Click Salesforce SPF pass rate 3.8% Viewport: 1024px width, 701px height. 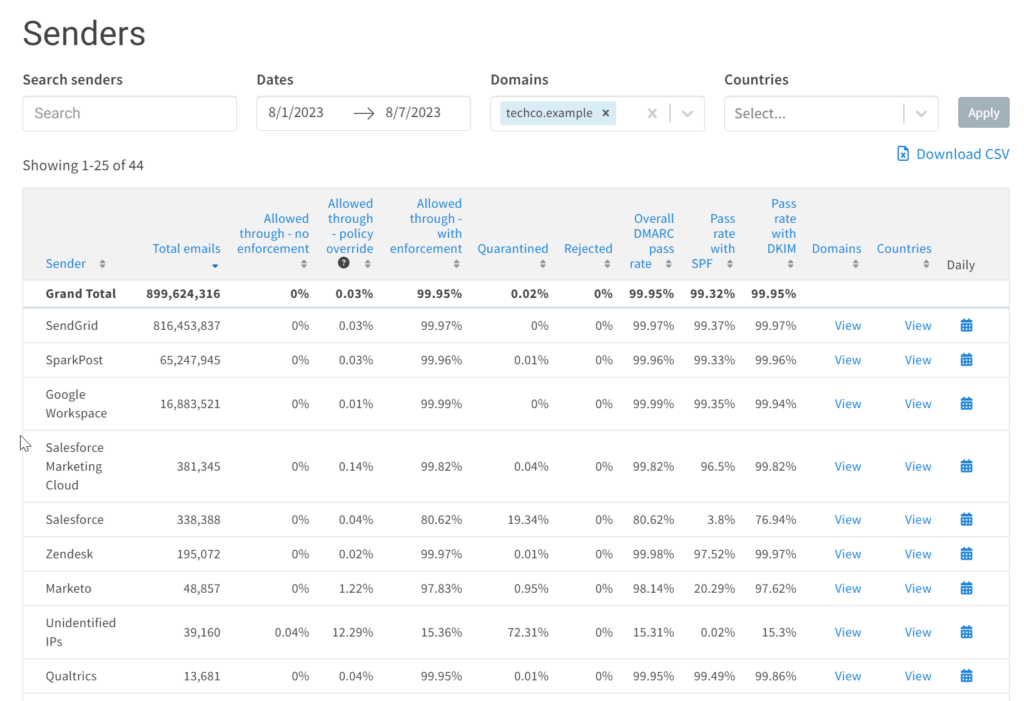tap(721, 519)
